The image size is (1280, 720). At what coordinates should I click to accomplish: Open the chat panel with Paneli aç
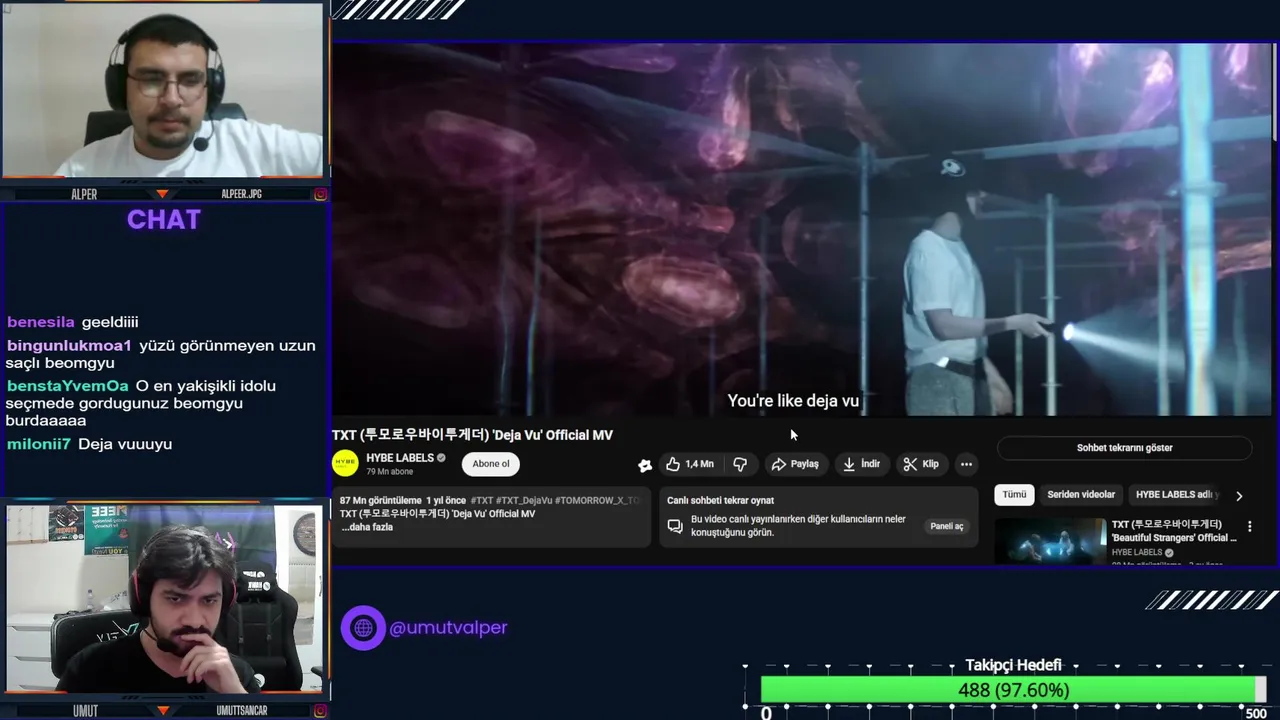coord(946,526)
